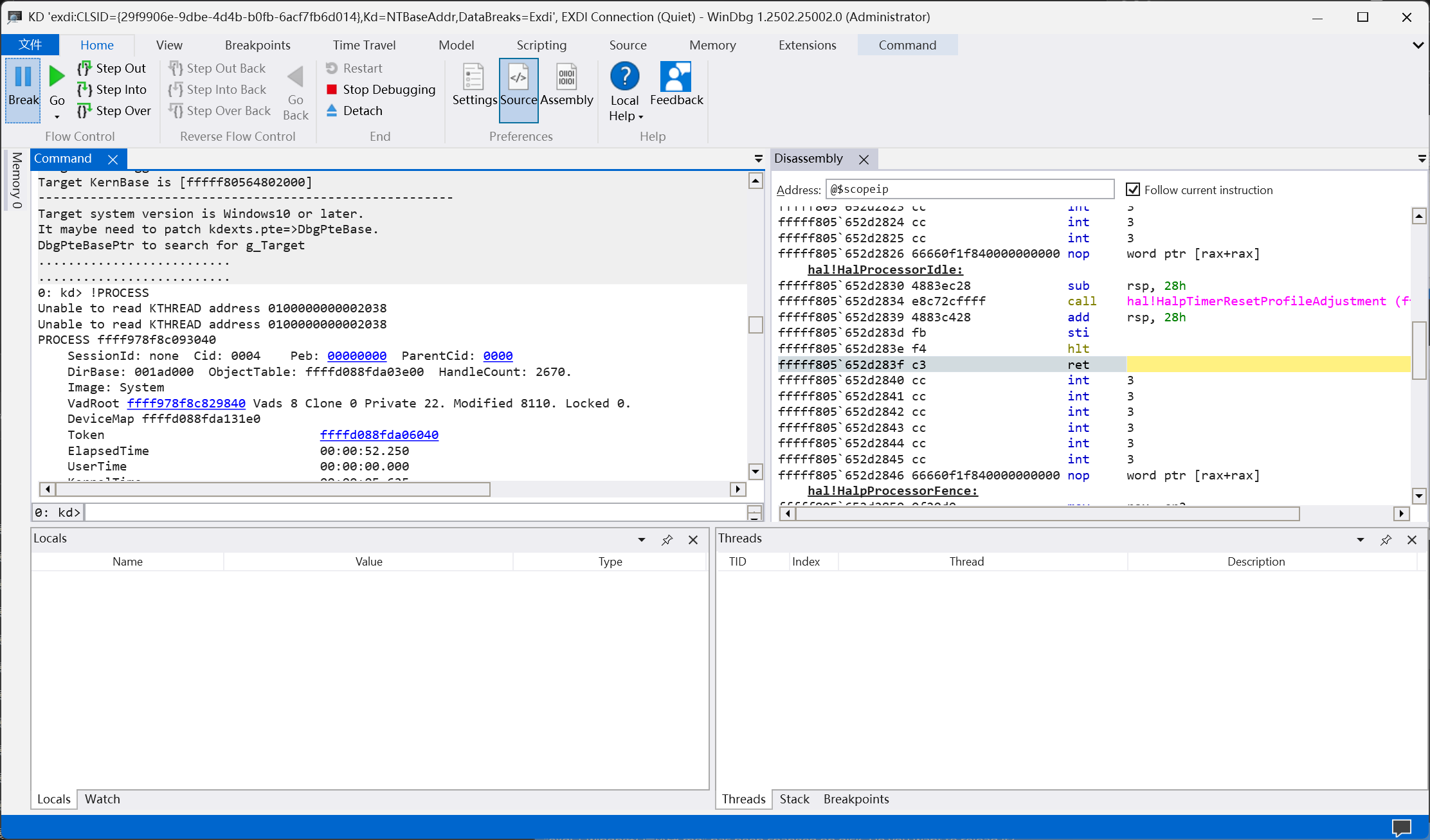Switch to the Time Travel tab
Viewport: 1430px width, 840px height.
(x=364, y=45)
